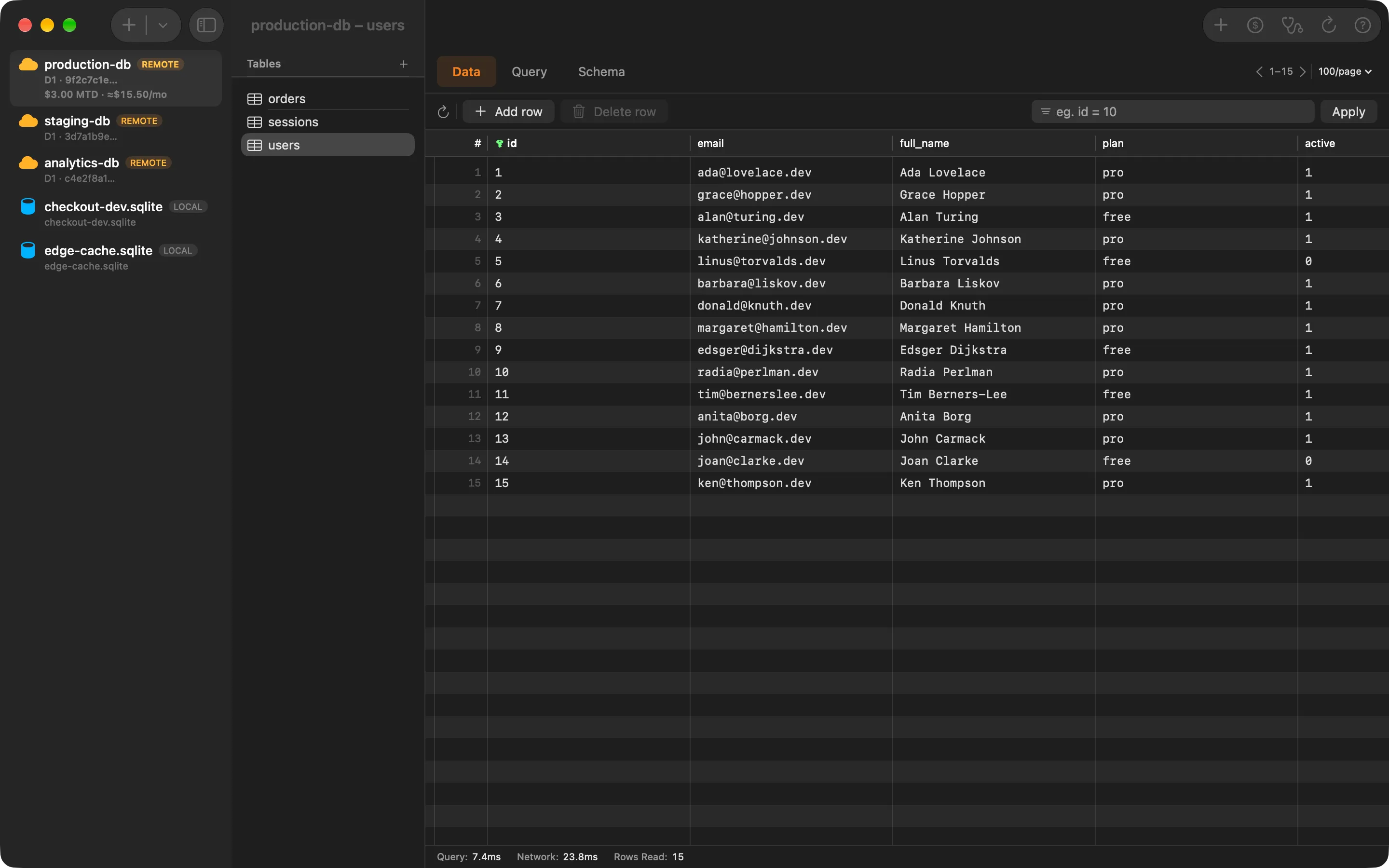Go to previous page chevron

coord(1259,72)
